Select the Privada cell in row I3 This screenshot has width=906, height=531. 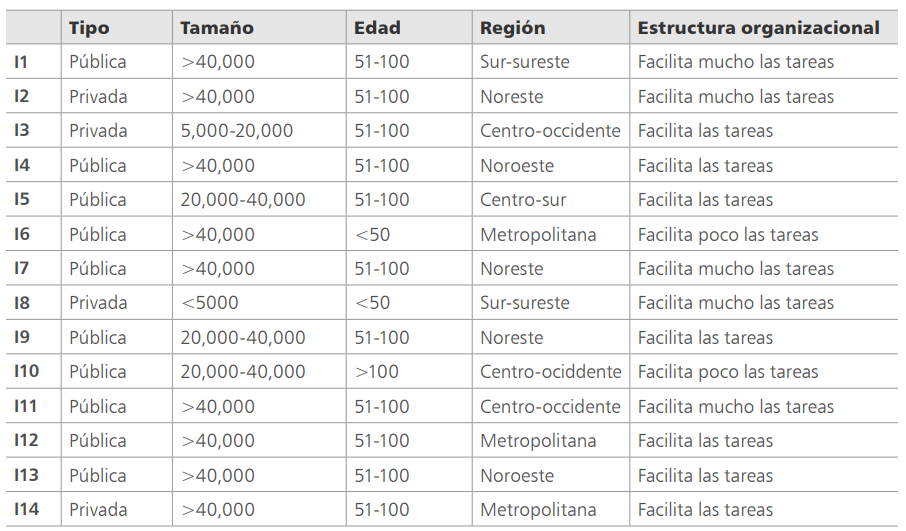[98, 131]
